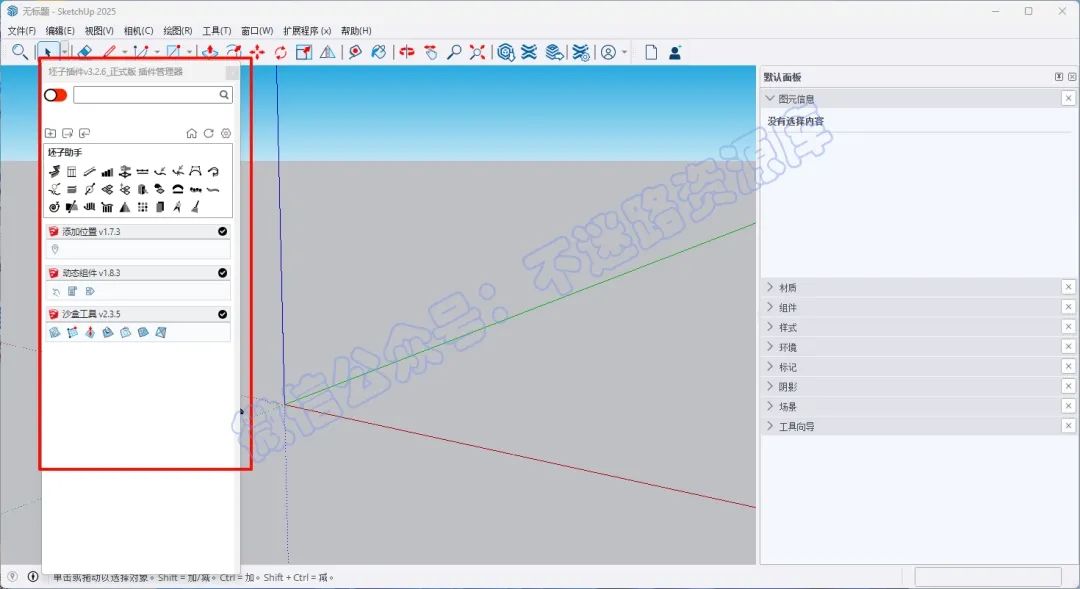Click the Zoom Extents tool

[x=477, y=52]
